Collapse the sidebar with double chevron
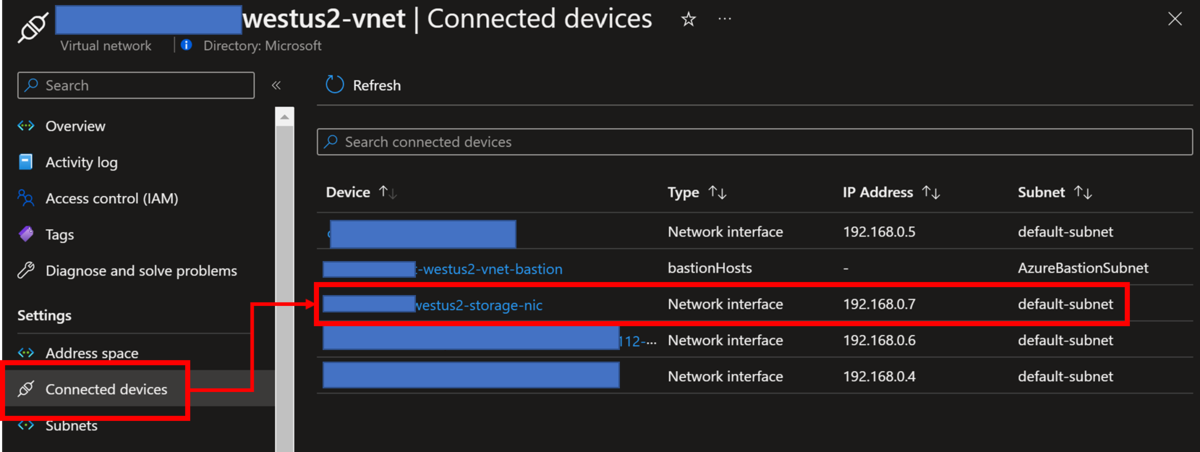Viewport: 1200px width, 452px height. [x=276, y=86]
